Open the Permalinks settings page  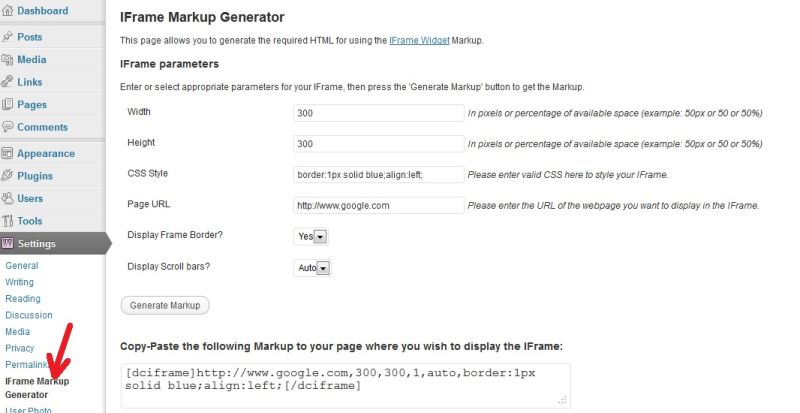pyautogui.click(x=27, y=364)
